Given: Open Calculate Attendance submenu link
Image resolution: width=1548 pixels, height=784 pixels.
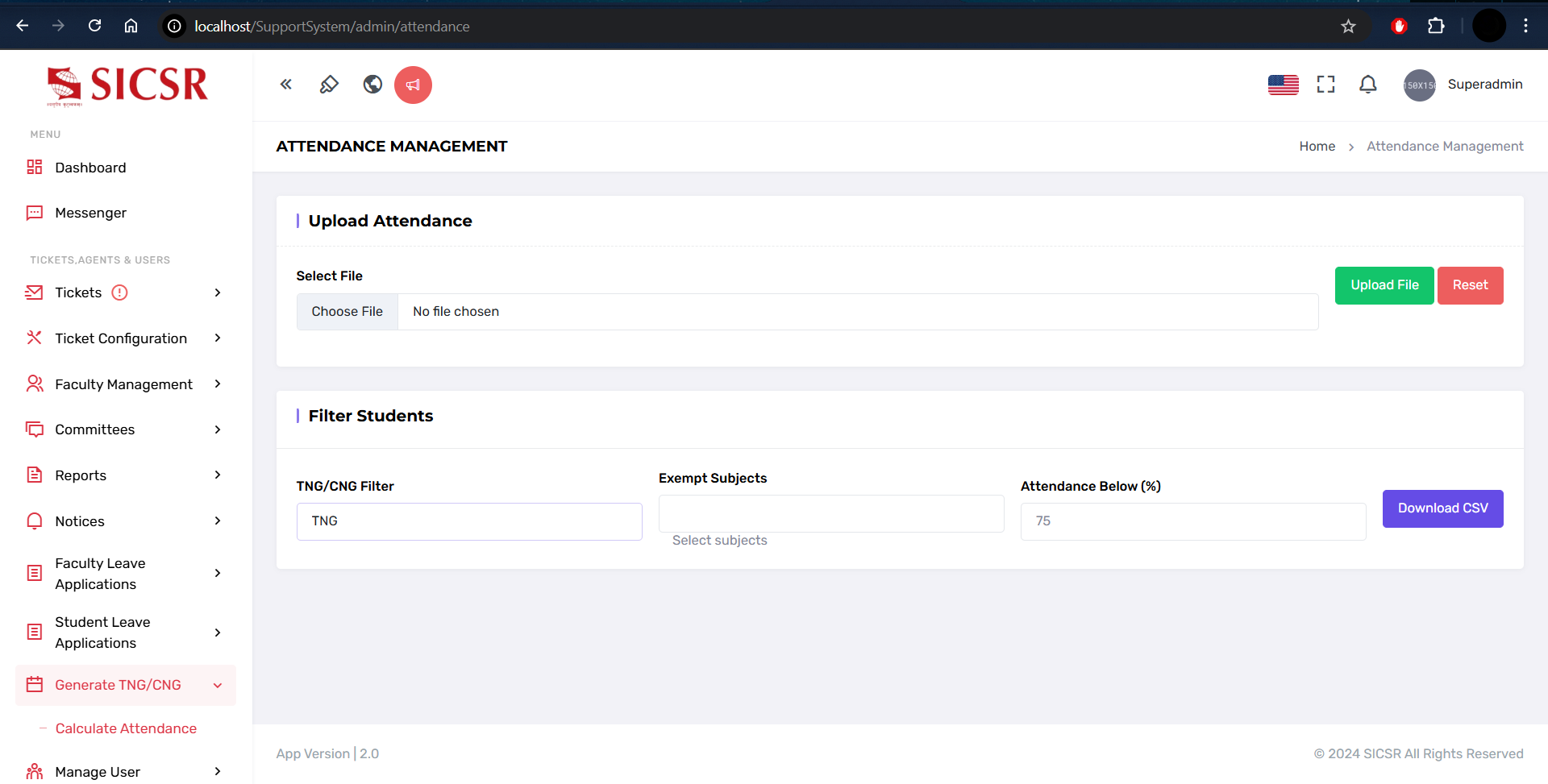Looking at the screenshot, I should click(x=126, y=728).
